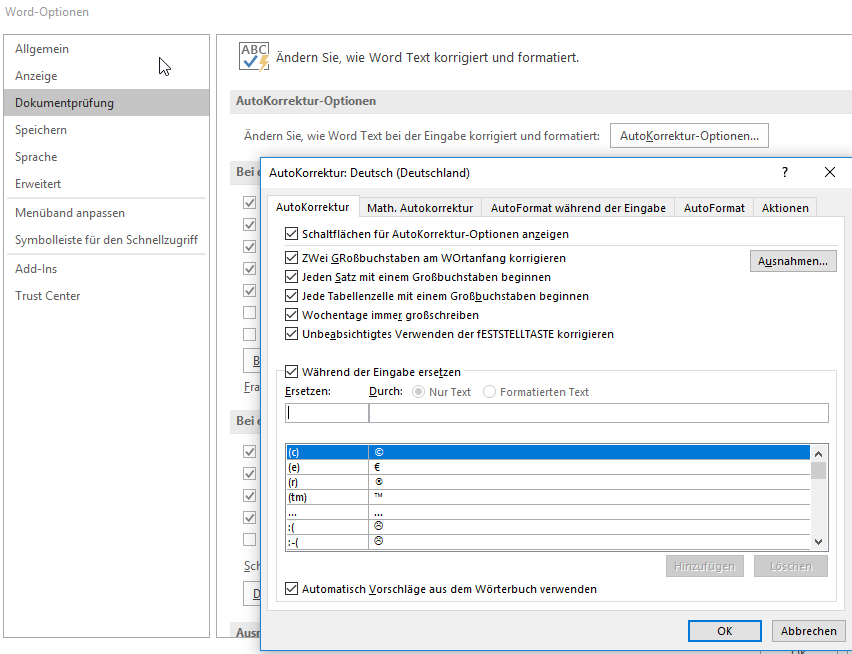The image size is (852, 654).
Task: Click the Durch input field
Action: pos(599,413)
